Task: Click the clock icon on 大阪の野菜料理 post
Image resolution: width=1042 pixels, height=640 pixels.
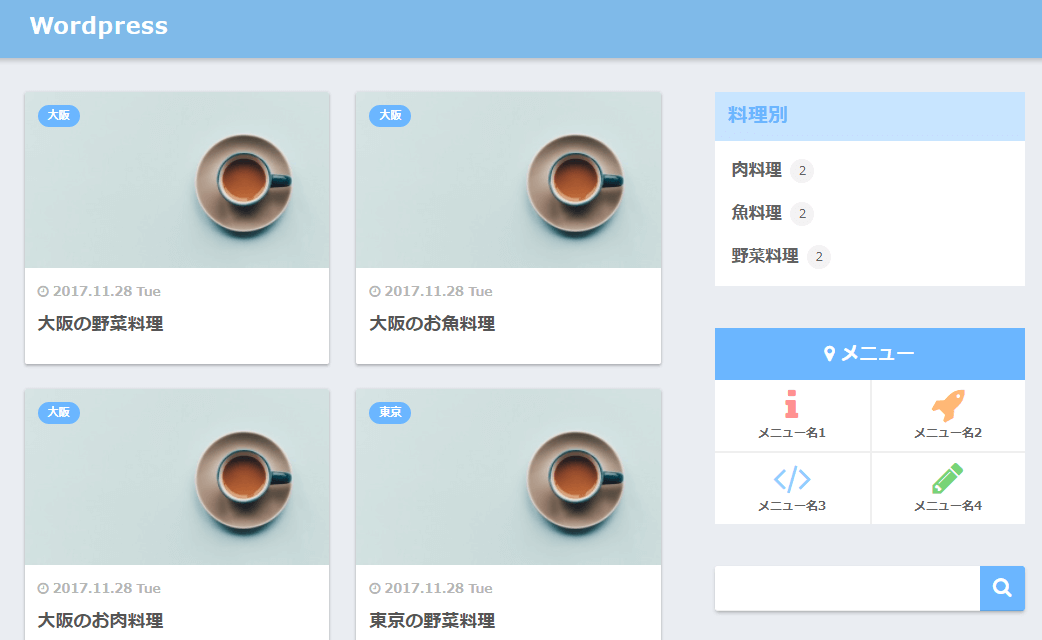Action: tap(43, 292)
